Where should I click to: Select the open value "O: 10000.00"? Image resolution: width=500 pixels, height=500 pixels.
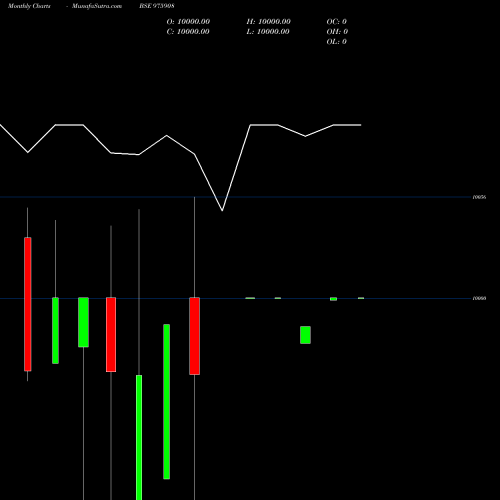[x=188, y=22]
